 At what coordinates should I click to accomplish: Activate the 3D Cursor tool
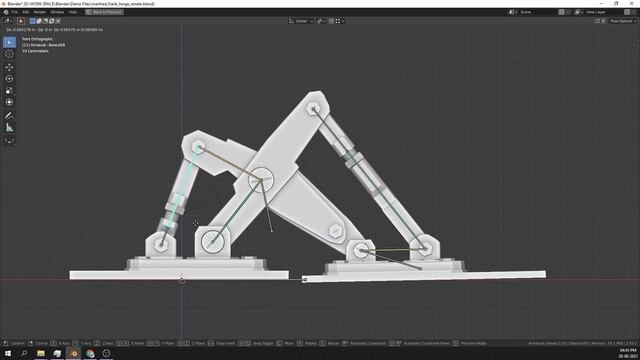coord(9,54)
